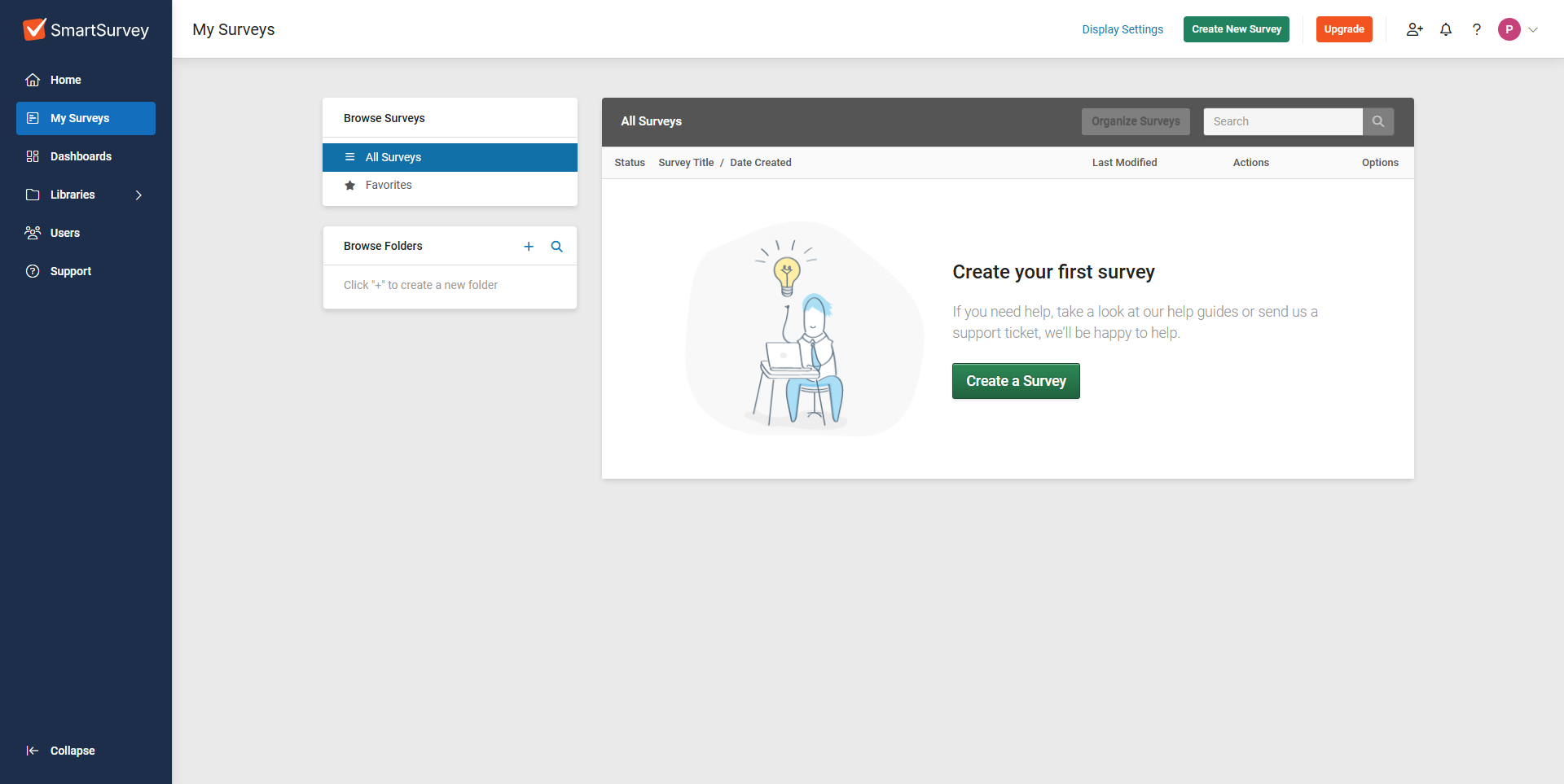Open the account dropdown arrow
1564x784 pixels.
click(1533, 30)
